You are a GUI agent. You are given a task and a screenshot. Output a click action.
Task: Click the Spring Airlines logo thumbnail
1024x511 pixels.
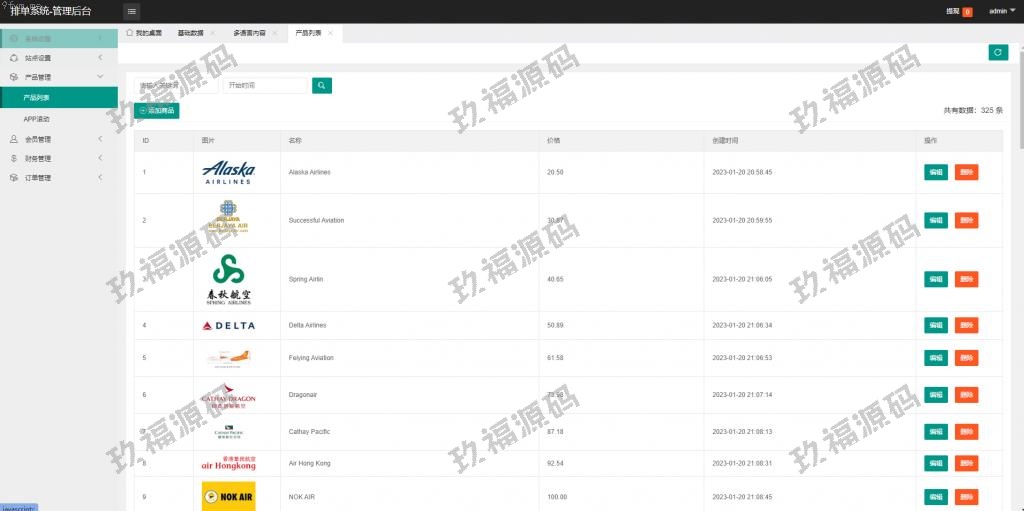coord(228,279)
